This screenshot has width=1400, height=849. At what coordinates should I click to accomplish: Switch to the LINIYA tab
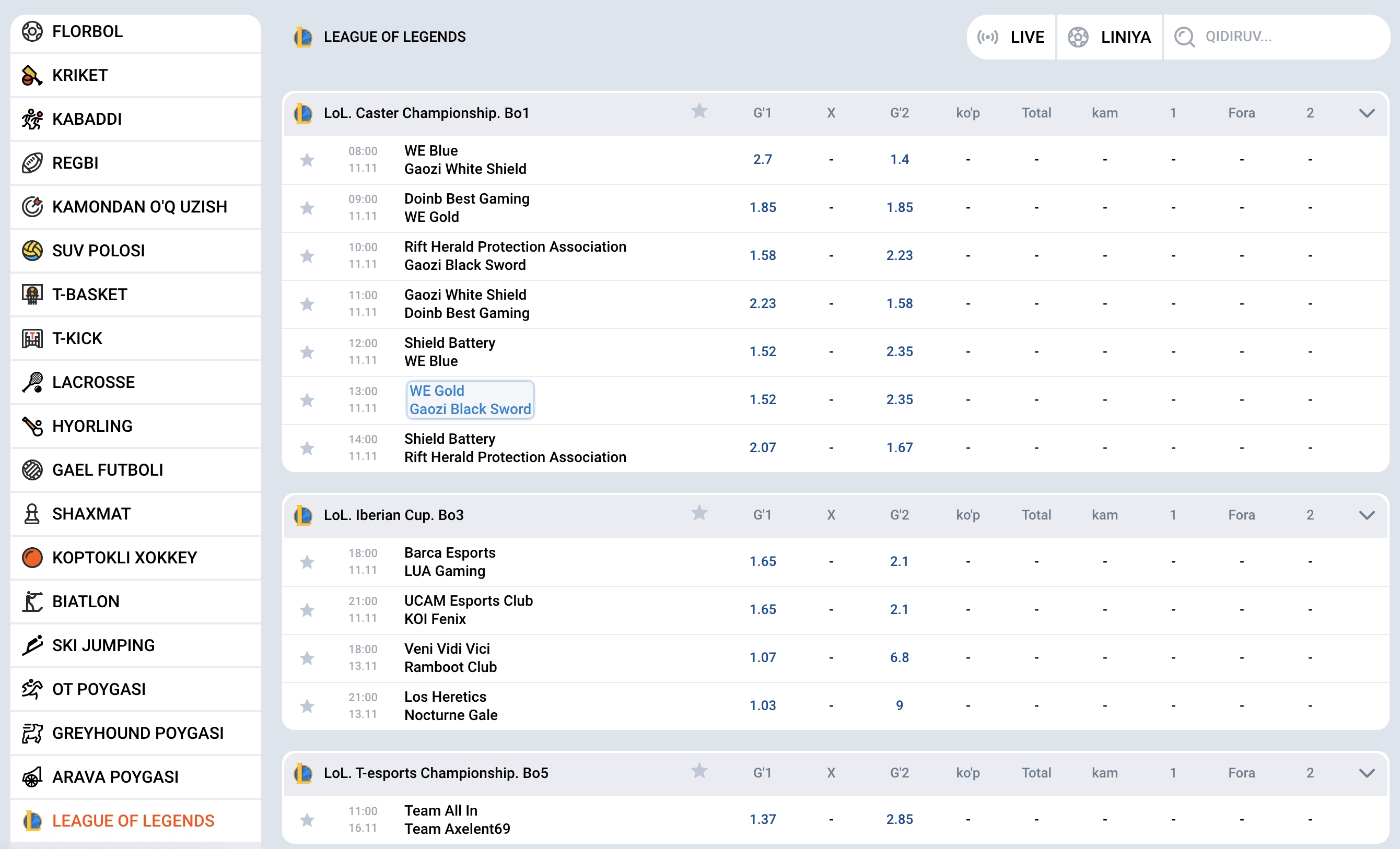1109,38
